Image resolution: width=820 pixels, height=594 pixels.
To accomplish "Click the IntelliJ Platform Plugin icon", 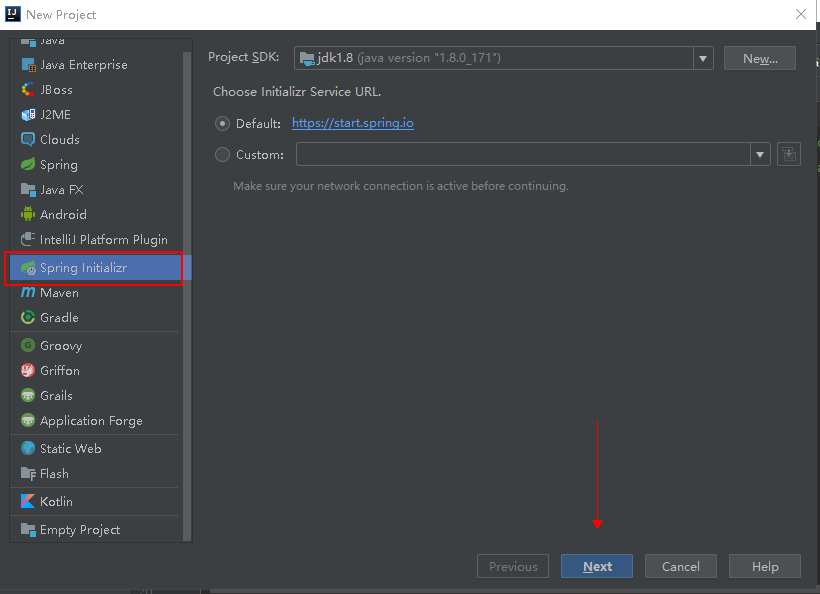I will tap(28, 239).
